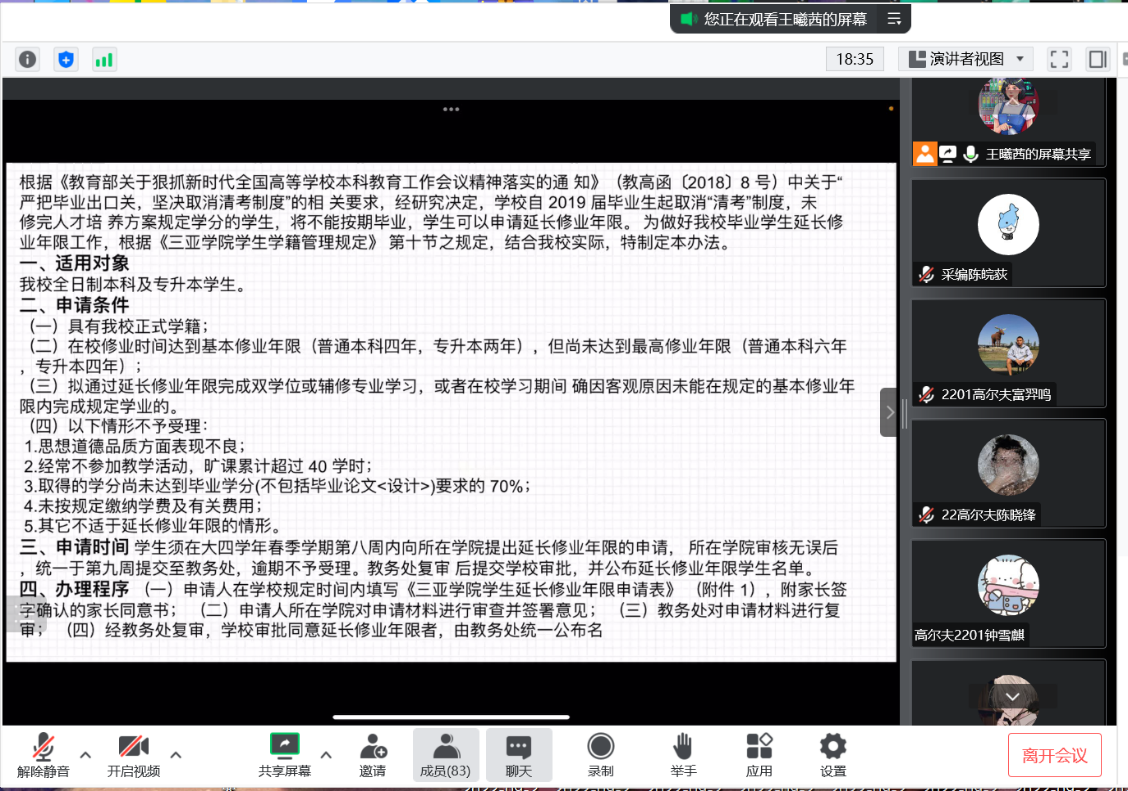Viewport: 1128px width, 791px height.
Task: Open the 演讲者视图 view dropdown
Action: [x=965, y=59]
